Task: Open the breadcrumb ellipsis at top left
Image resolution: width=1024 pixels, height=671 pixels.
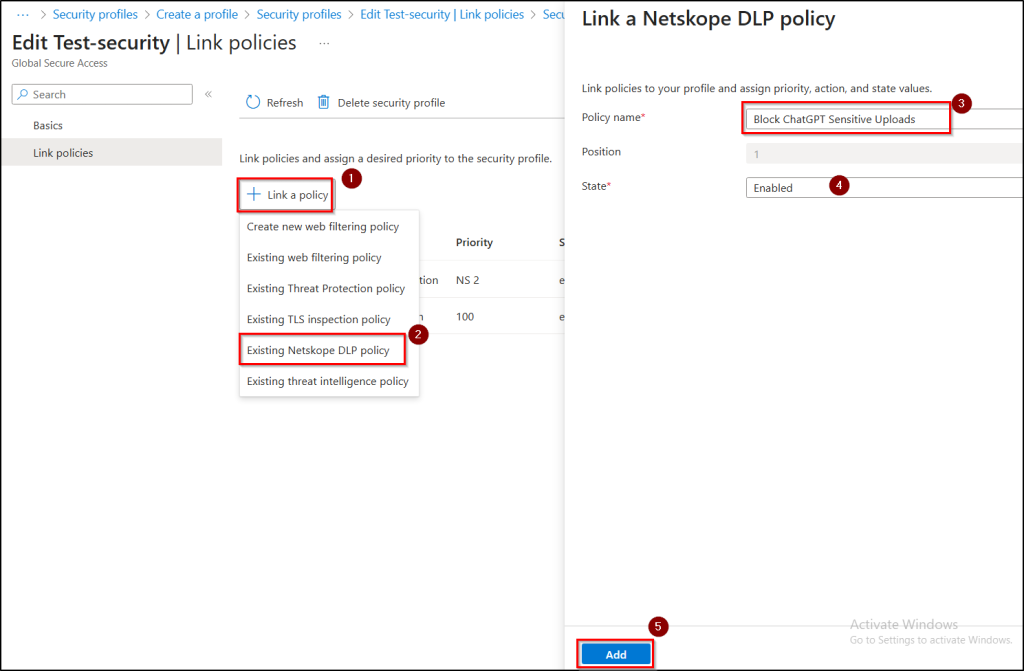Action: pyautogui.click(x=23, y=15)
